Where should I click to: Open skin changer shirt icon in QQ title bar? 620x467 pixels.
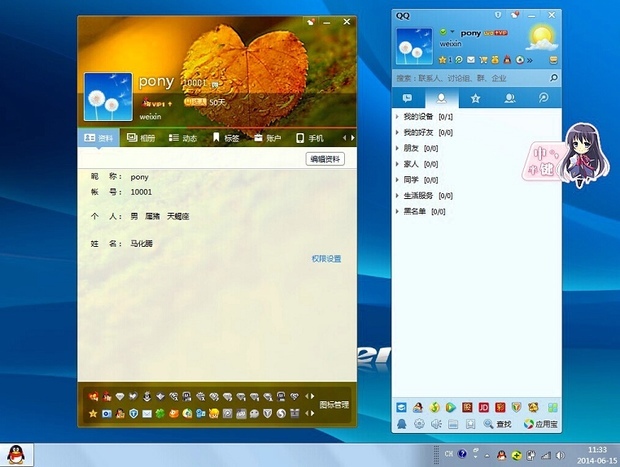coord(514,15)
